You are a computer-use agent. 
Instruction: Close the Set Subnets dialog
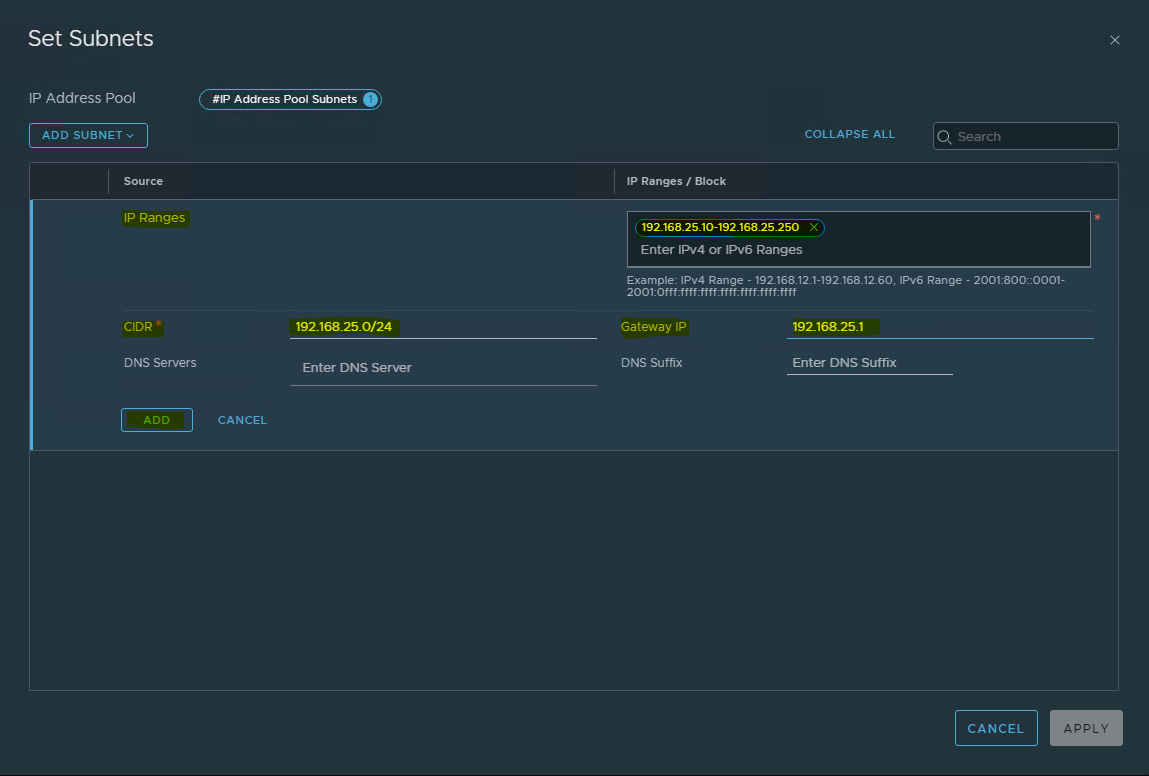[1115, 40]
